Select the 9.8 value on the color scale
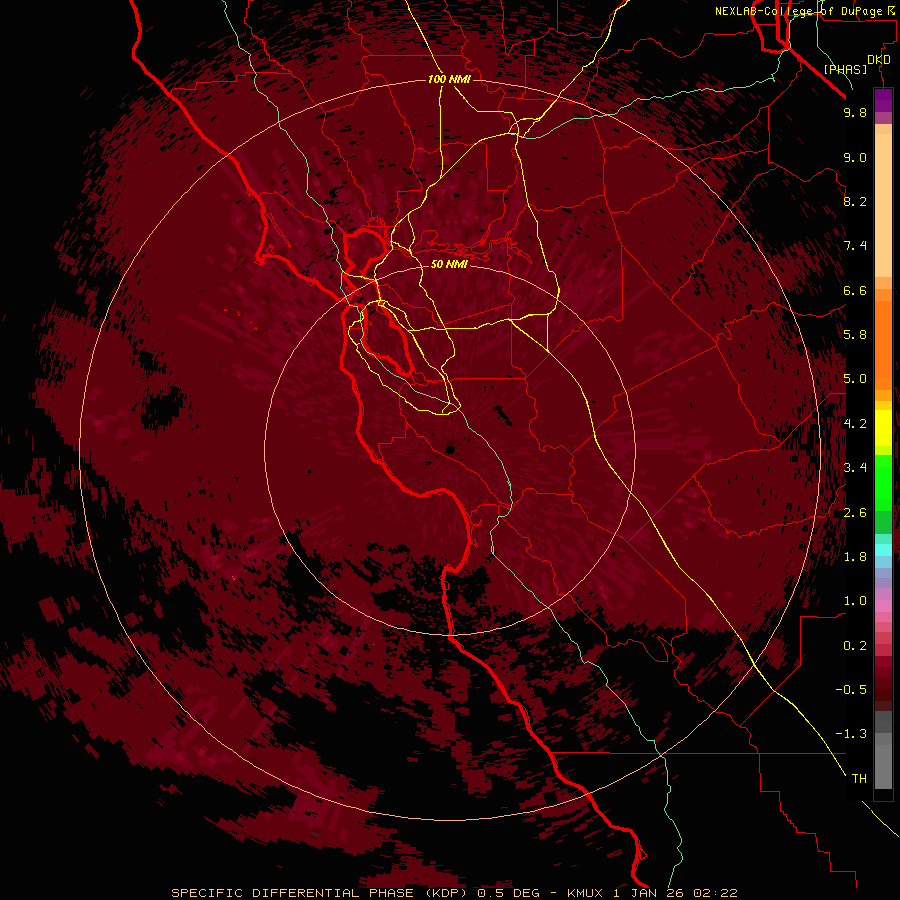This screenshot has height=900, width=900. (x=855, y=112)
